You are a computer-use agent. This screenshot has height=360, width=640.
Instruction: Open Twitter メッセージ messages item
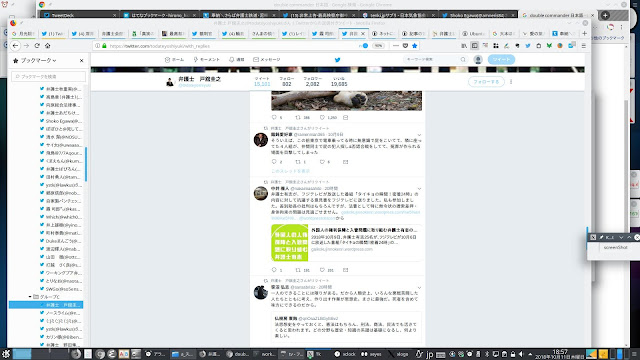(x=267, y=60)
